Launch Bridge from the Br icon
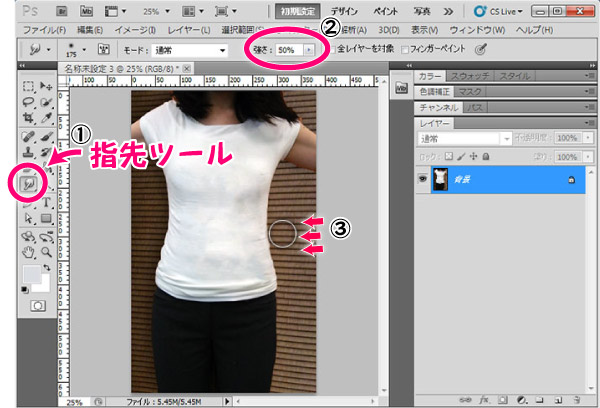The width and height of the screenshot is (600, 408). pyautogui.click(x=62, y=12)
